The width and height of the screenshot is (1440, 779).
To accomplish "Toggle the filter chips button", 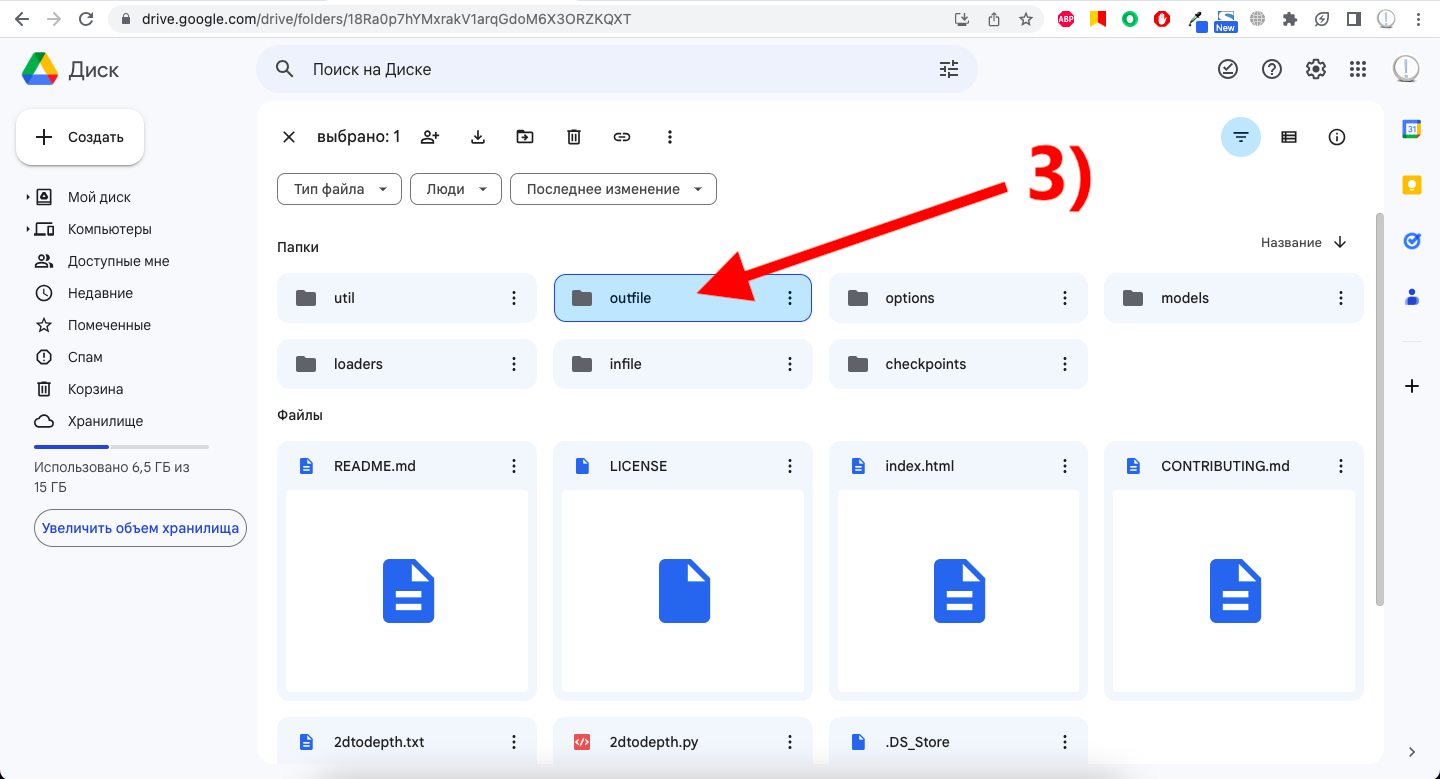I will tap(1241, 137).
